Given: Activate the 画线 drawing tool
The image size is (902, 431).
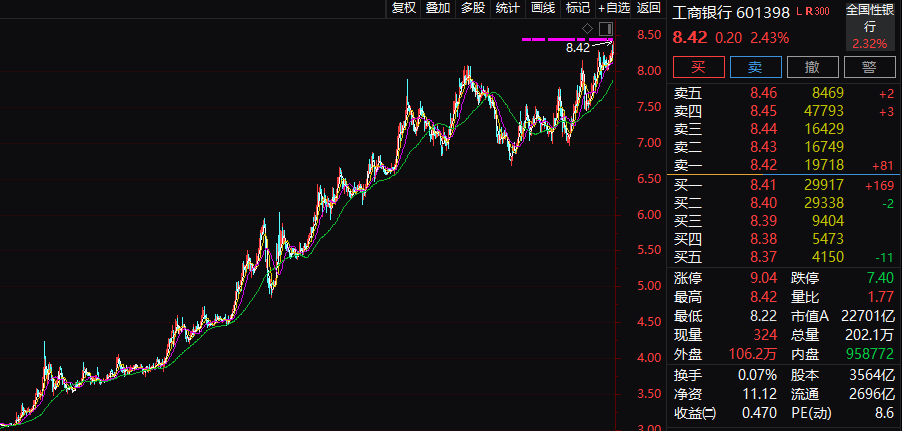Looking at the screenshot, I should point(543,7).
